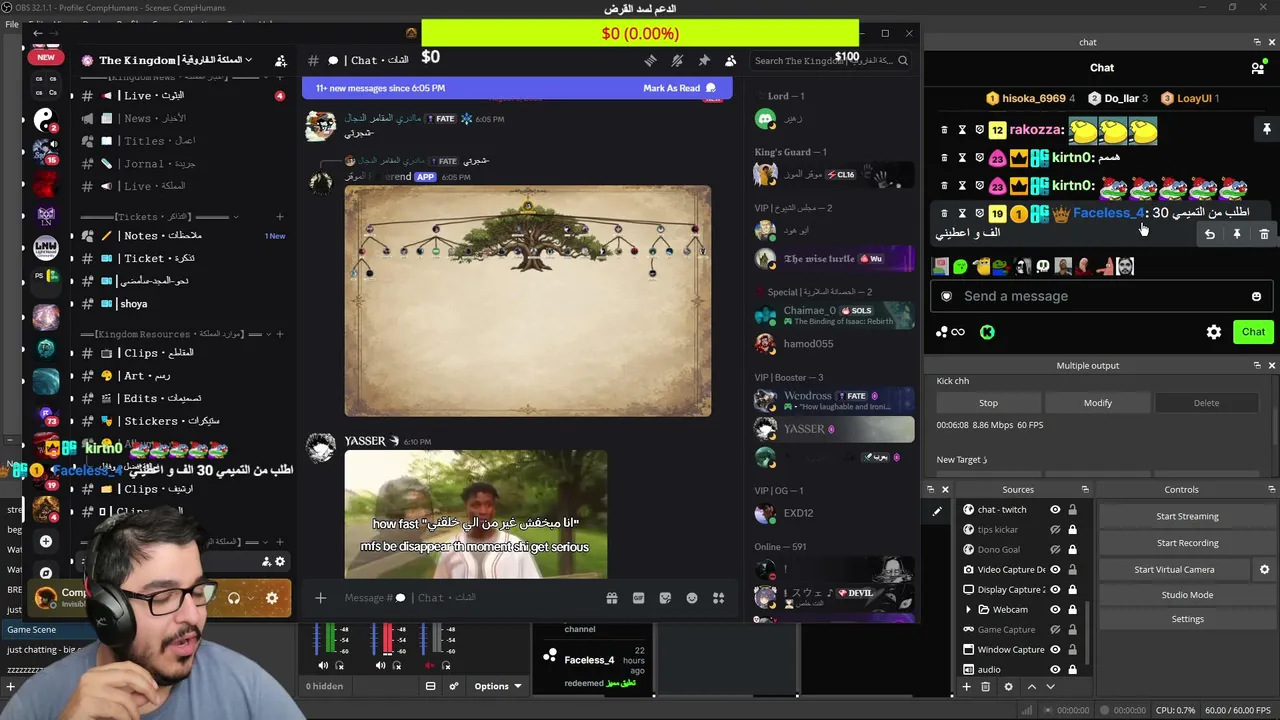Open The Kingdom server dropdown menu
The width and height of the screenshot is (1280, 720).
tap(249, 60)
